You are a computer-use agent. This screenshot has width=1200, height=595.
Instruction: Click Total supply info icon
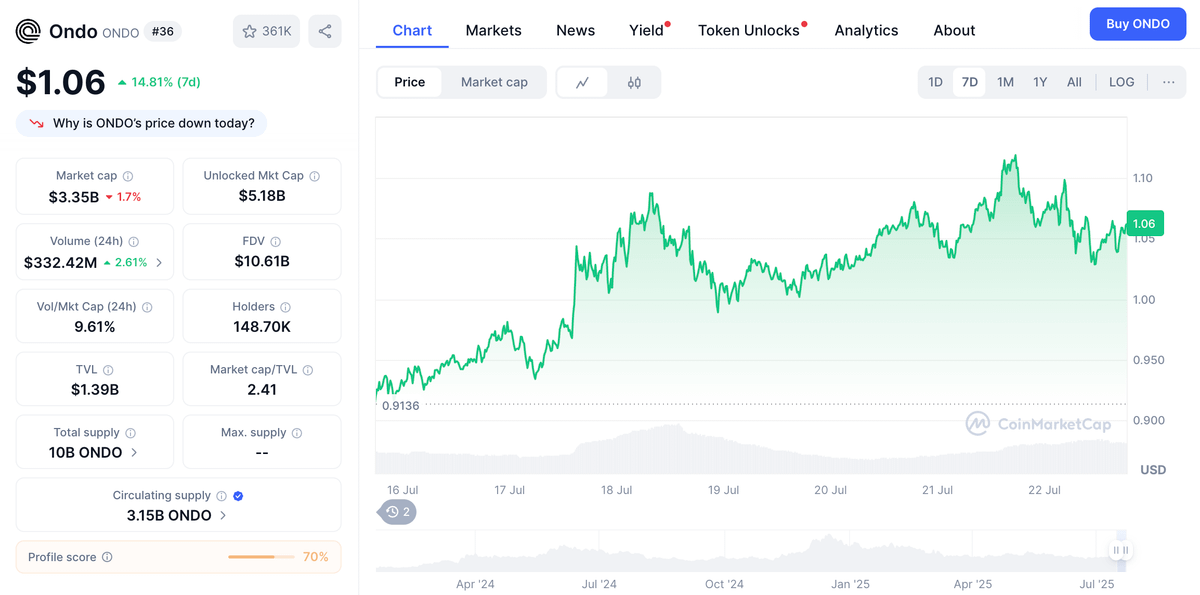[x=130, y=433]
